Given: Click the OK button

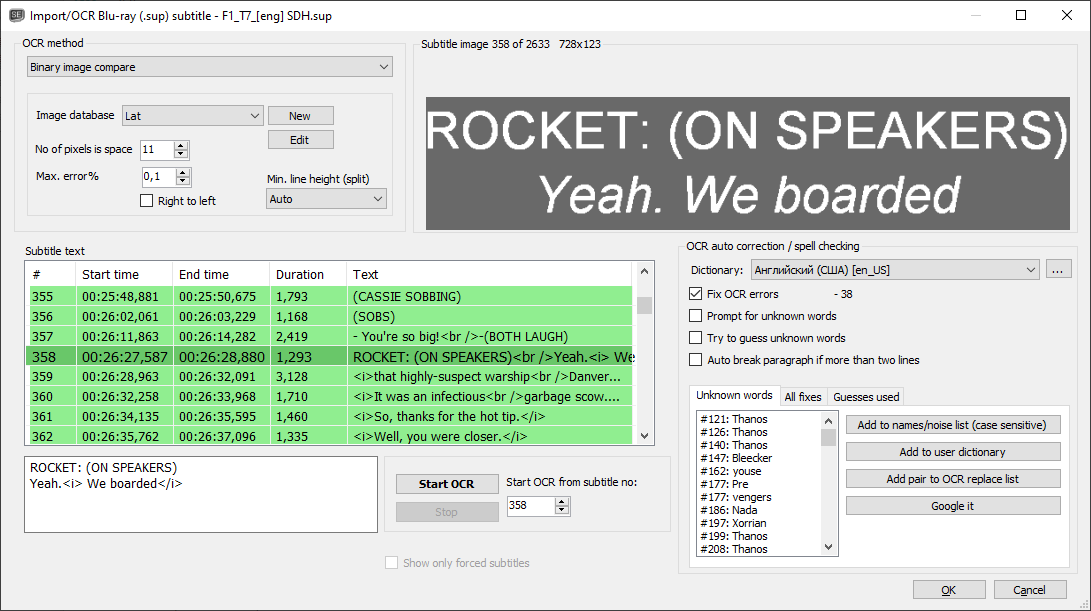Looking at the screenshot, I should [x=949, y=589].
